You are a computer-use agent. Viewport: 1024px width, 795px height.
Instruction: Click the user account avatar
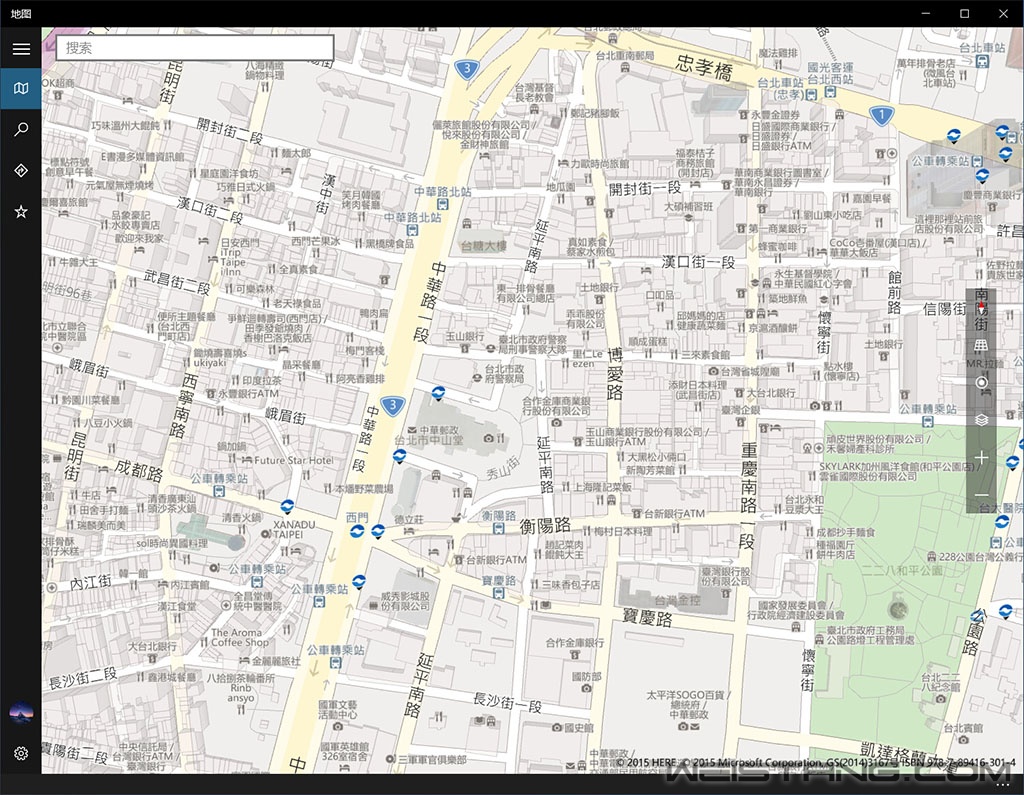tap(21, 712)
